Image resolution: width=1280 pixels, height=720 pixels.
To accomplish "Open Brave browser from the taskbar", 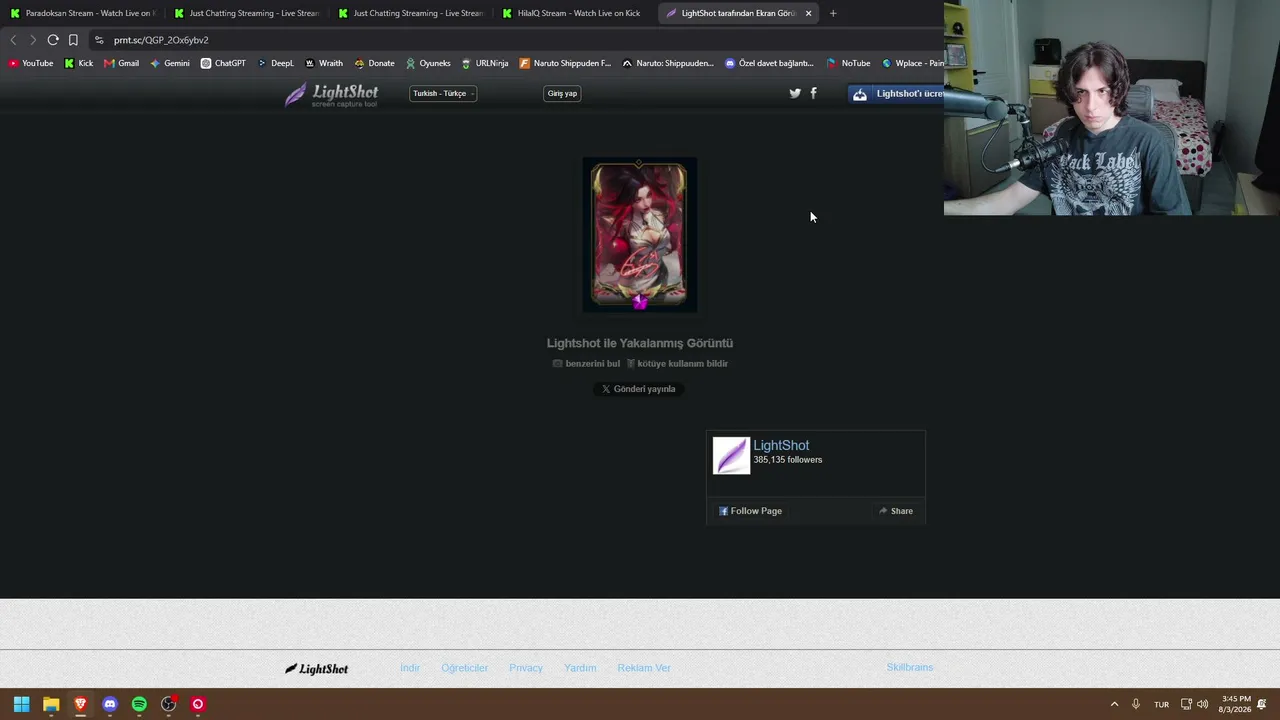I will (80, 704).
